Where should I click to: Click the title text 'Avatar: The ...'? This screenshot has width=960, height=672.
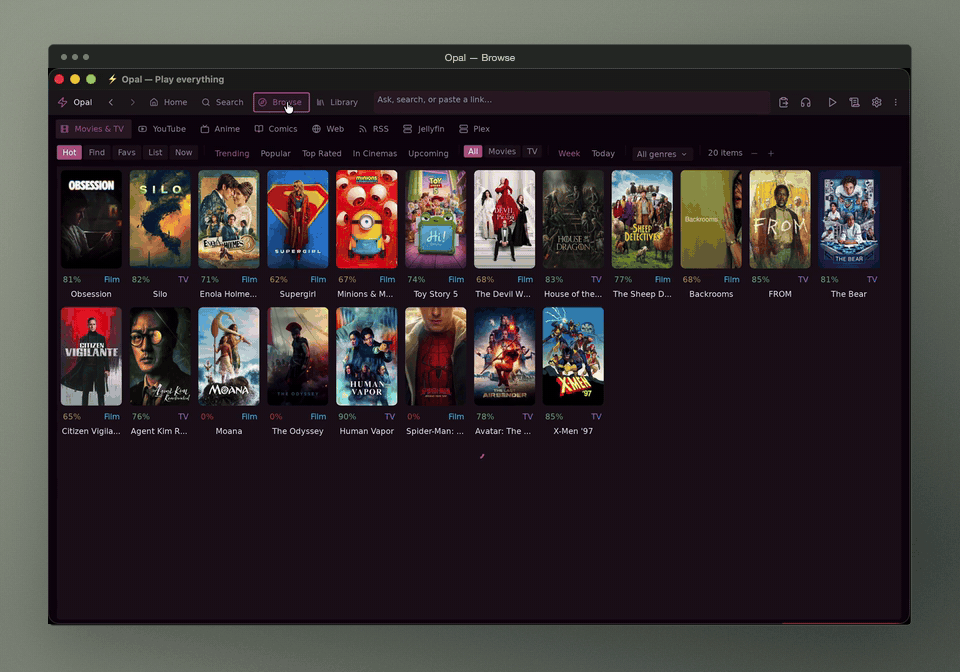(503, 431)
